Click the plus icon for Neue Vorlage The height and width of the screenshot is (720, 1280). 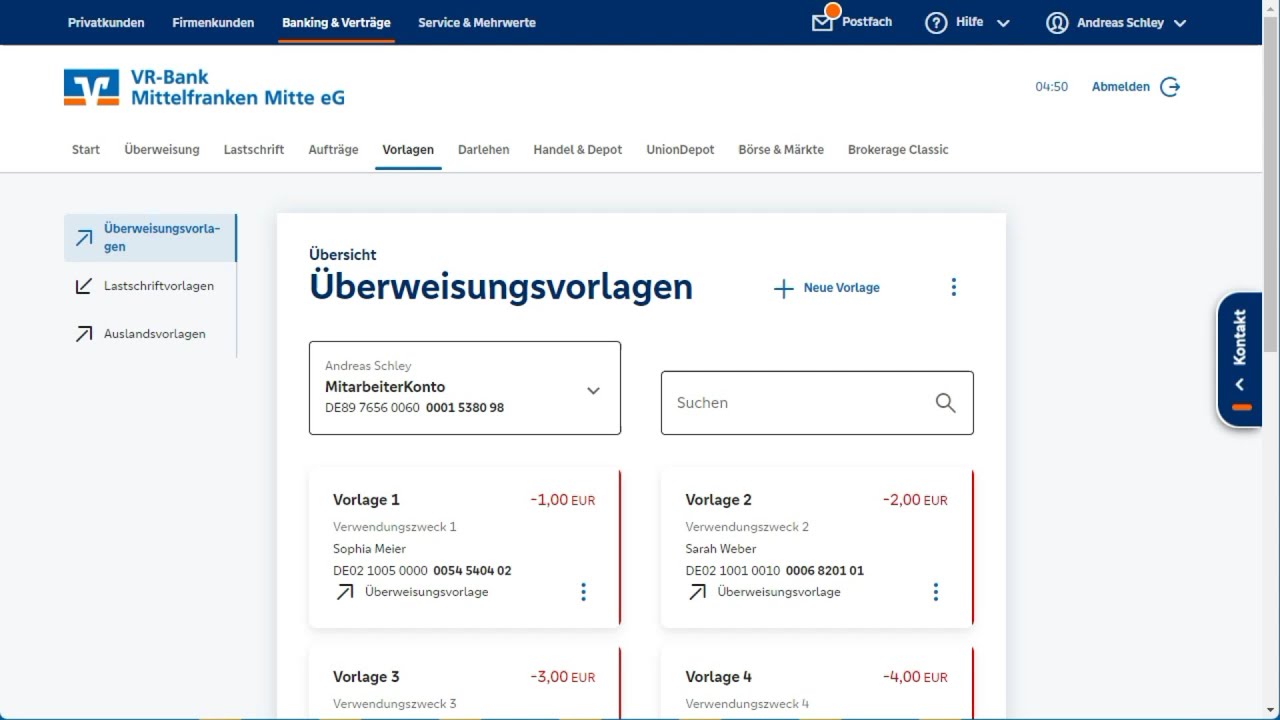[x=783, y=288]
